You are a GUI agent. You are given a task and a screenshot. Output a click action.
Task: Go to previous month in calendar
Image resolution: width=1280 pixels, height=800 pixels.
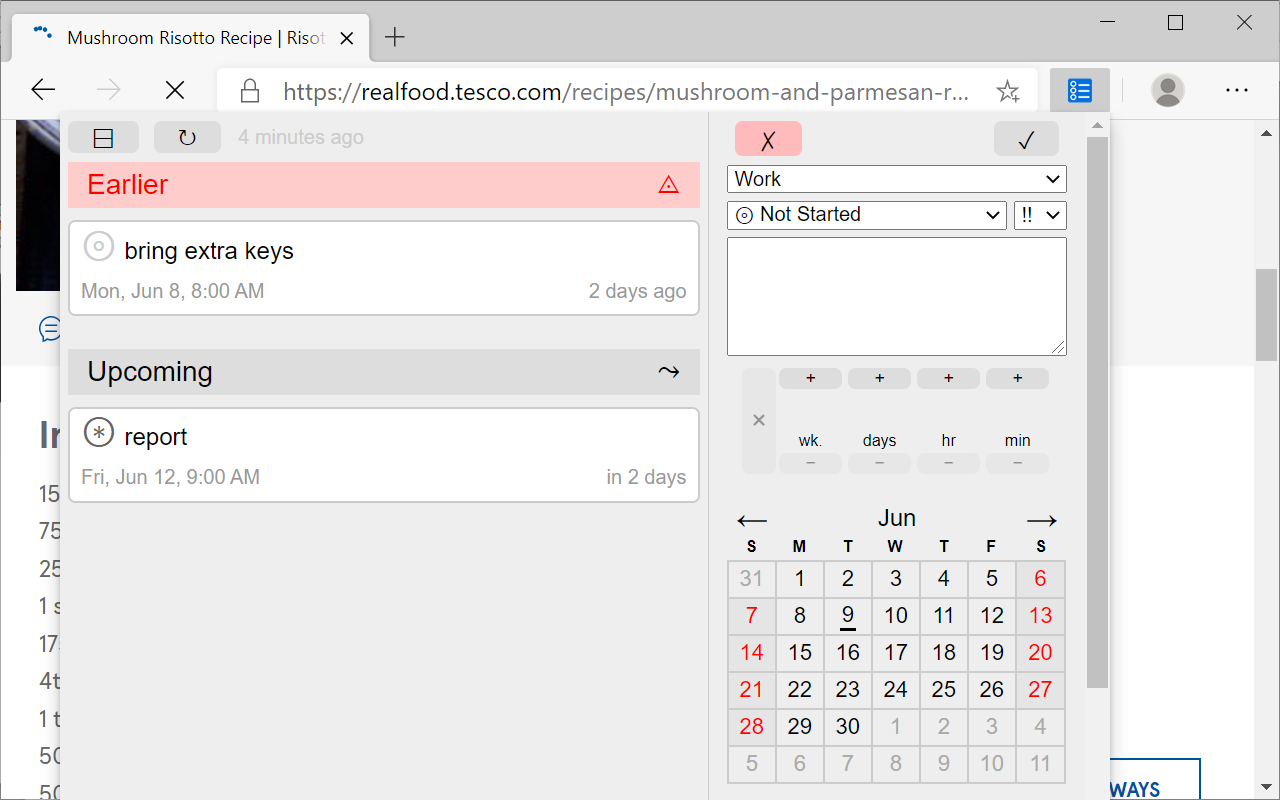(752, 520)
